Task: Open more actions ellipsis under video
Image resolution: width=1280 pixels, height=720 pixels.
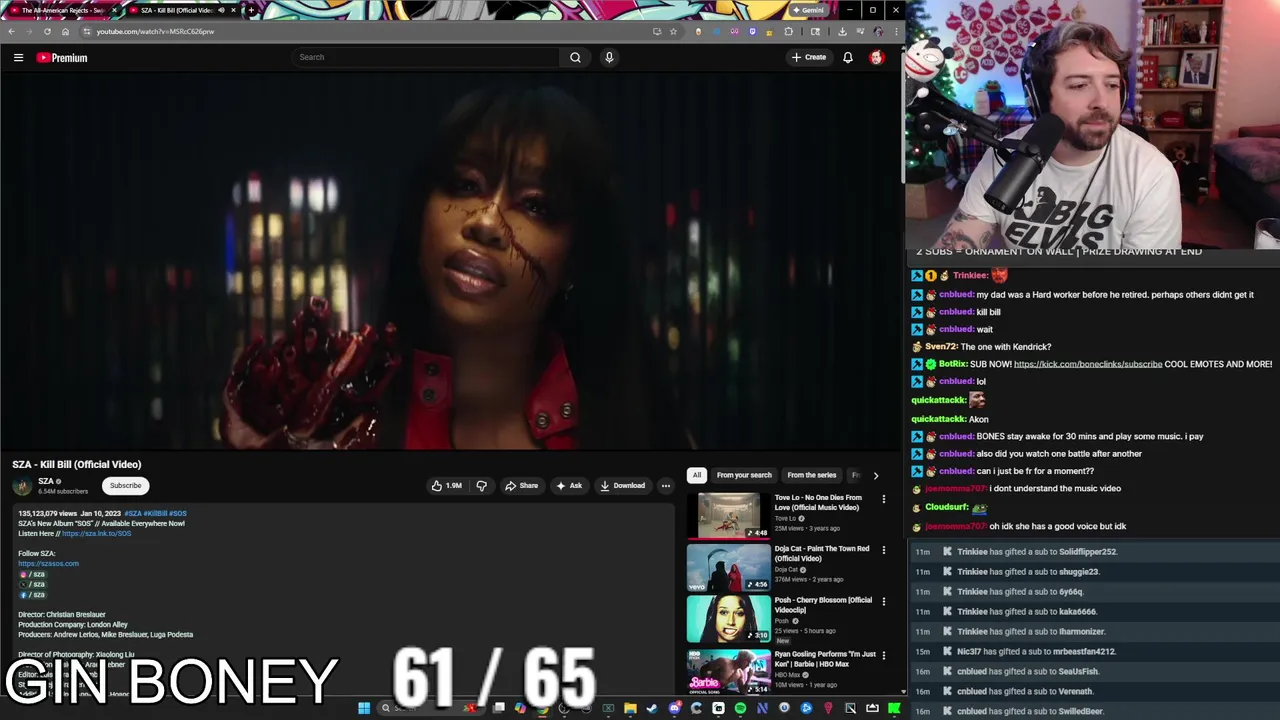Action: click(x=665, y=486)
